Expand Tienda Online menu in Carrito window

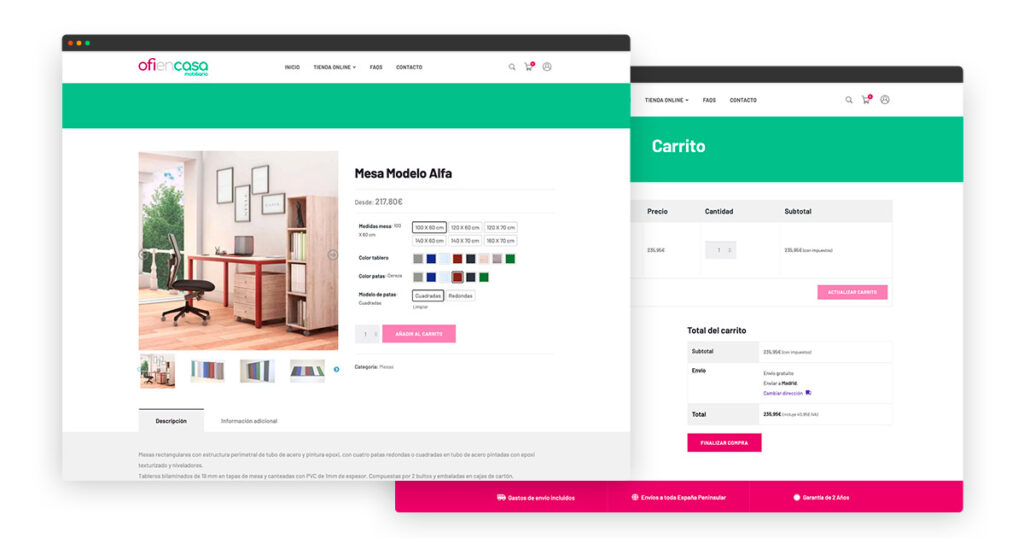pos(666,100)
